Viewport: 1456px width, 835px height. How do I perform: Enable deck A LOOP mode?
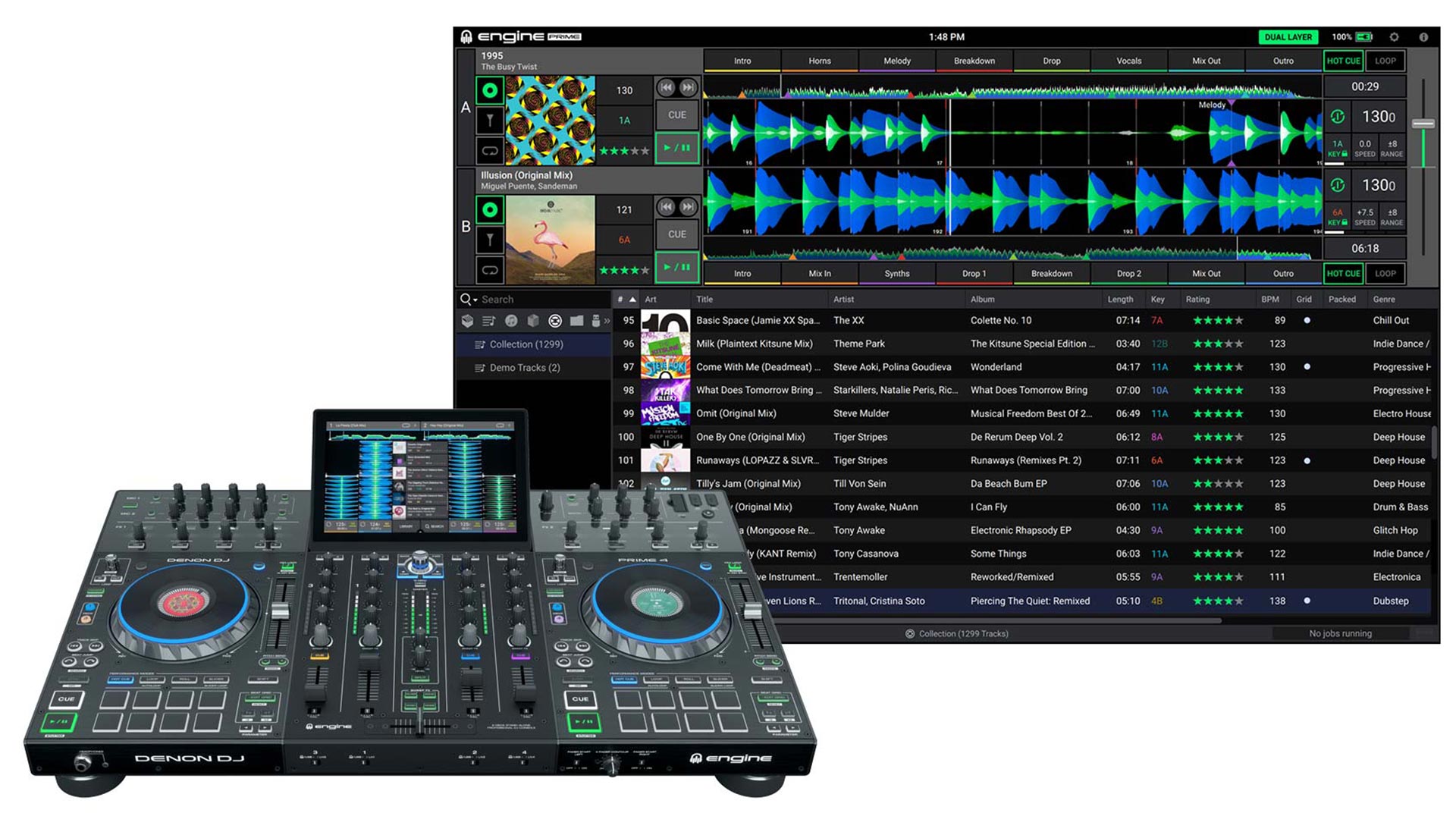click(1385, 61)
